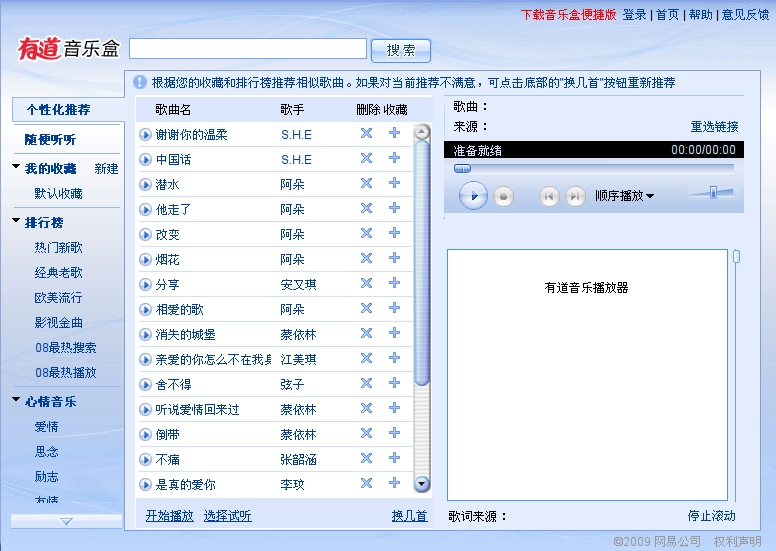Click the volume slider handle
Screen dimensions: 776x551
pyautogui.click(x=713, y=192)
